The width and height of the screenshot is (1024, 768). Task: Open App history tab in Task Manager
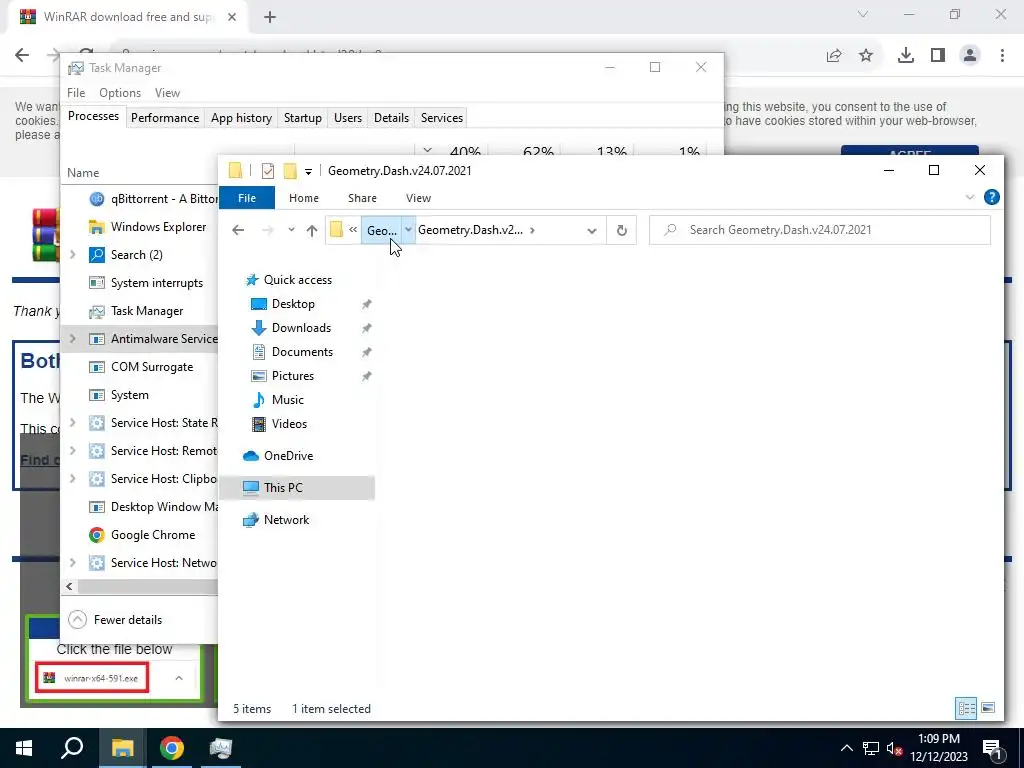[x=241, y=118]
